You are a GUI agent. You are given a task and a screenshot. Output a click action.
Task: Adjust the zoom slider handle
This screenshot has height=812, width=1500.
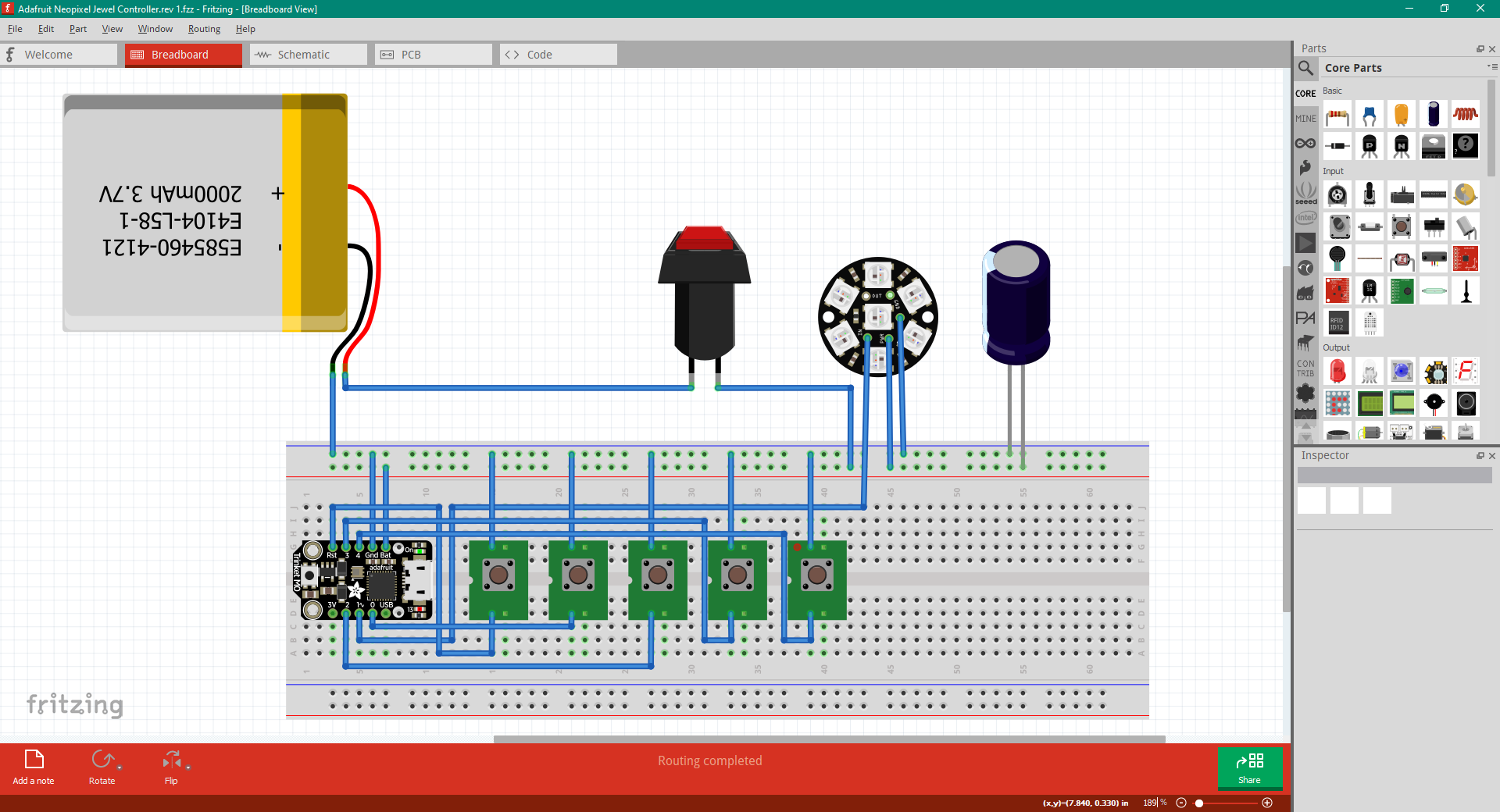click(1199, 803)
